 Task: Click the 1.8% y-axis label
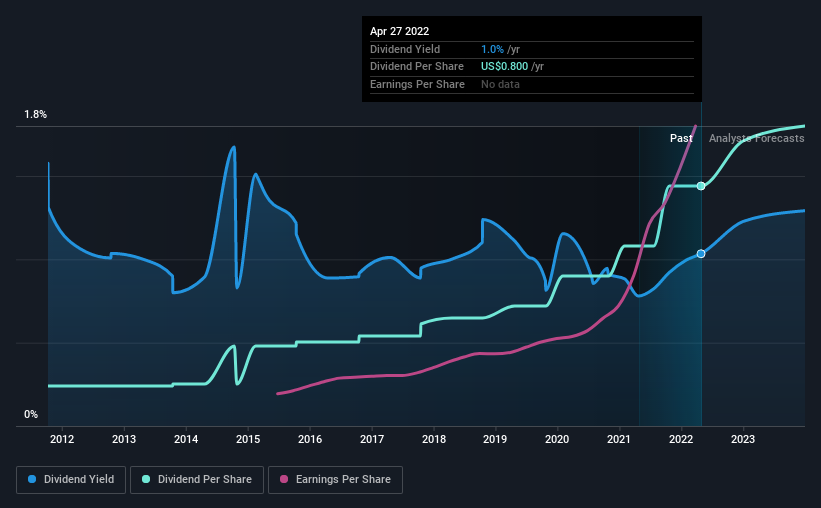click(x=35, y=115)
